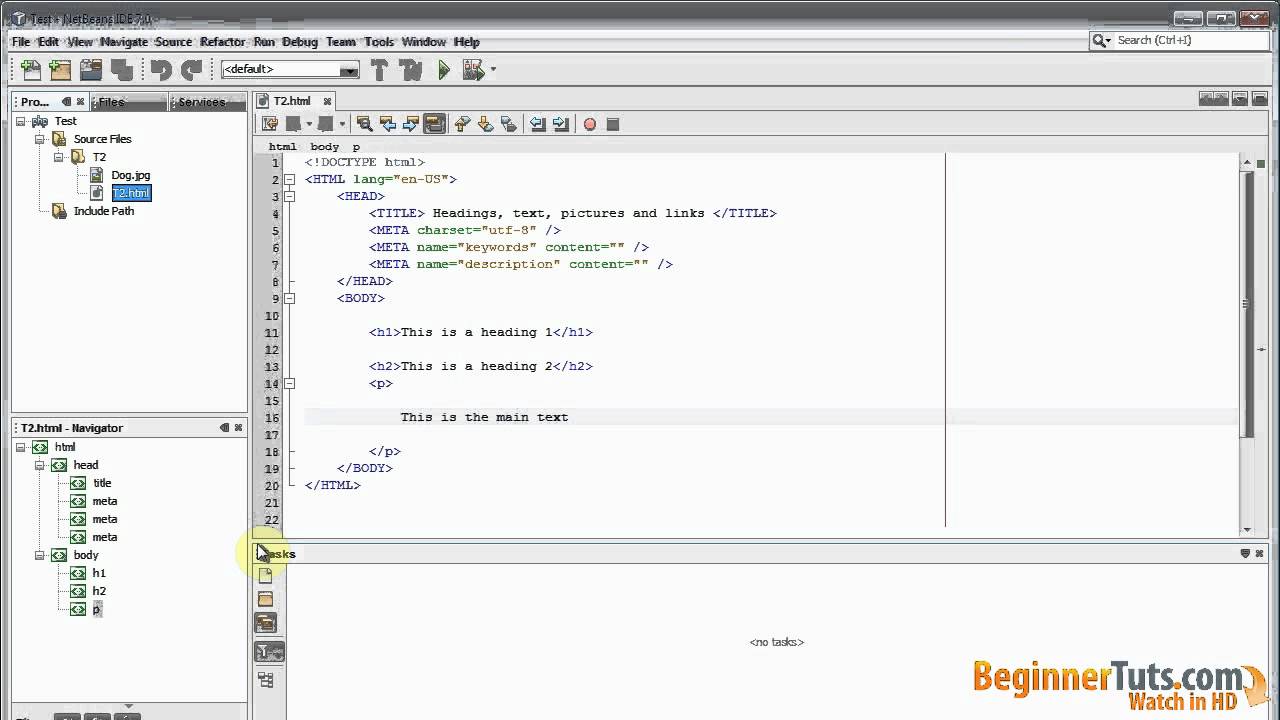This screenshot has height=720, width=1280.
Task: Jump to last edit location icon
Action: (270, 124)
